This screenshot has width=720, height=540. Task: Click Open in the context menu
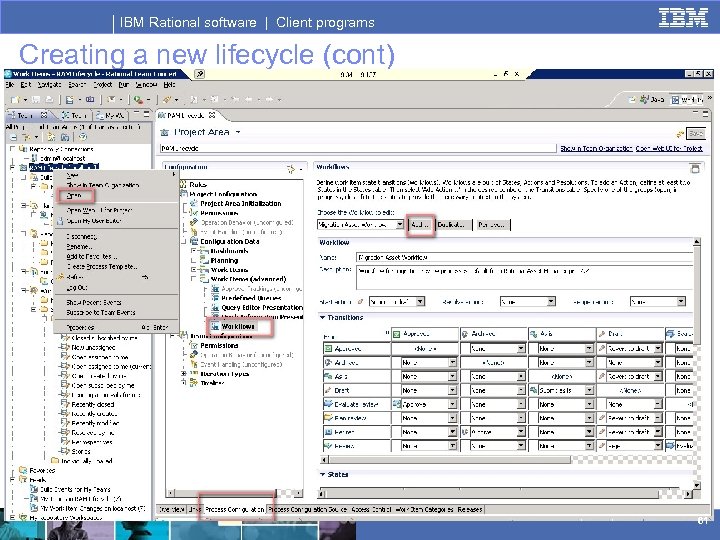click(74, 196)
